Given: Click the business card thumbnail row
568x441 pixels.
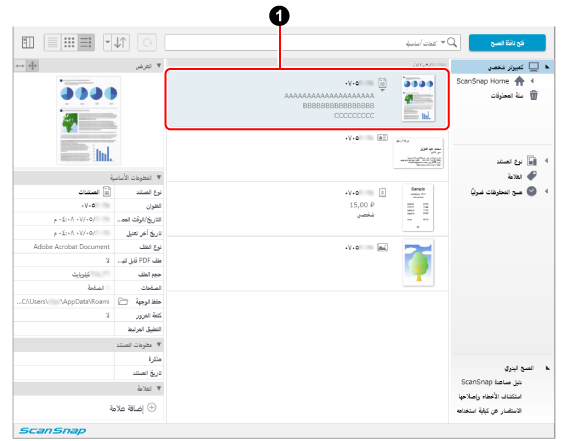Looking at the screenshot, I should 418,153.
